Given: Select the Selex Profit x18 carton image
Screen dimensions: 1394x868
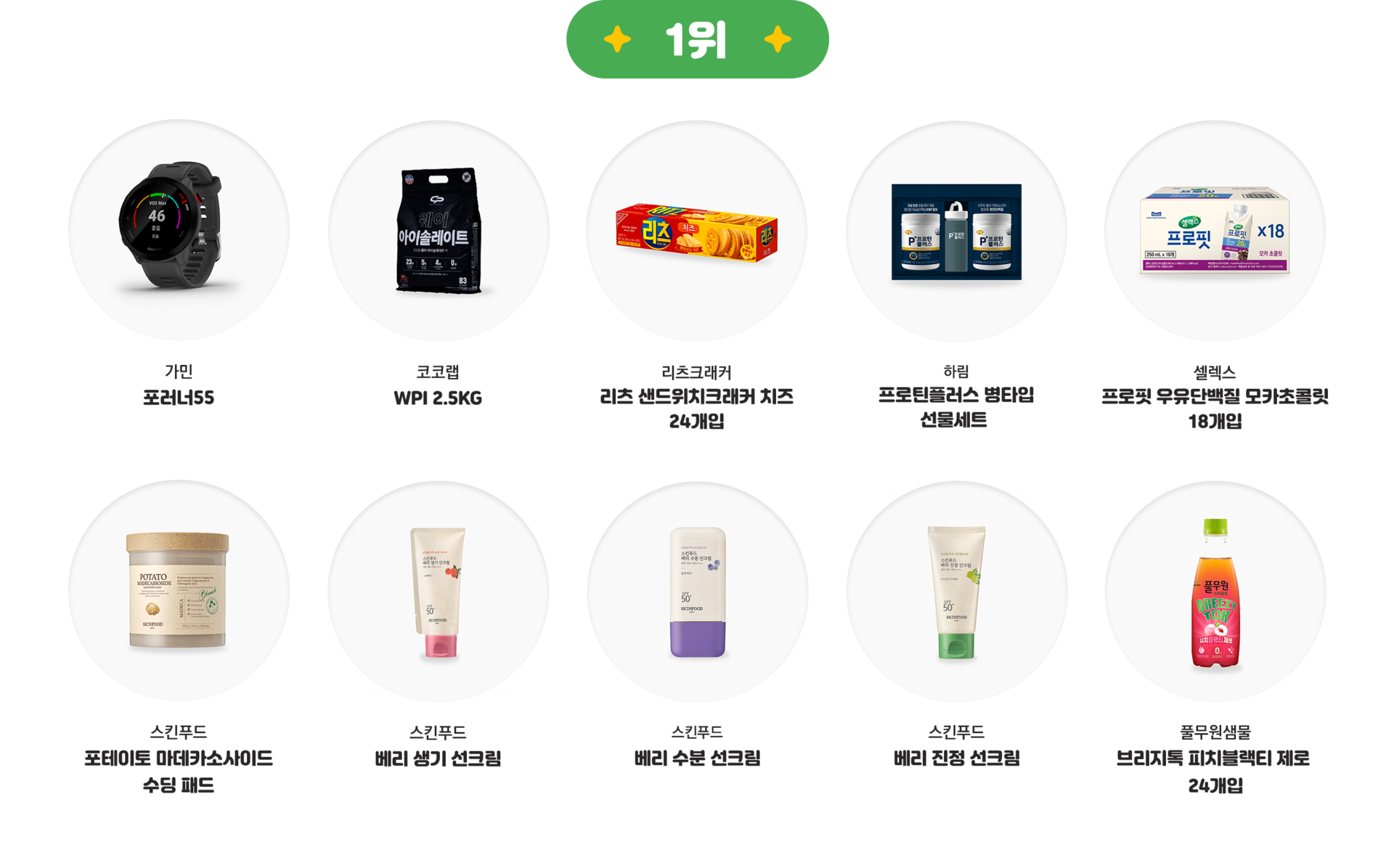Looking at the screenshot, I should (1215, 230).
